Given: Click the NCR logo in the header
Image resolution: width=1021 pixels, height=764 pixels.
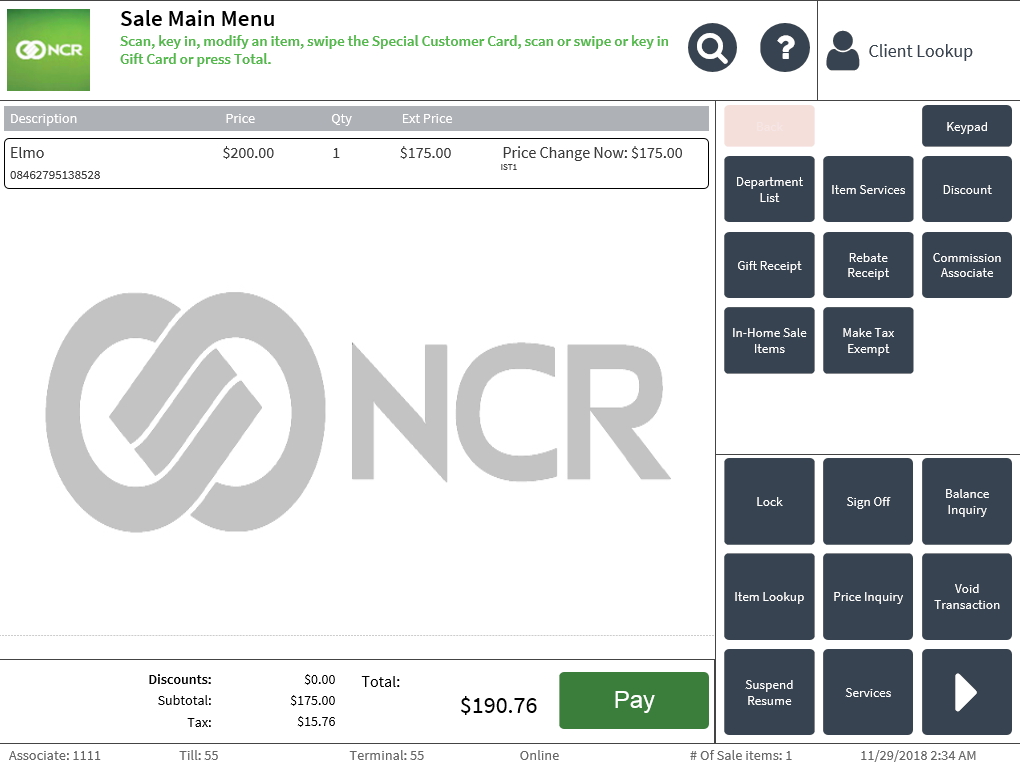Looking at the screenshot, I should [x=48, y=50].
